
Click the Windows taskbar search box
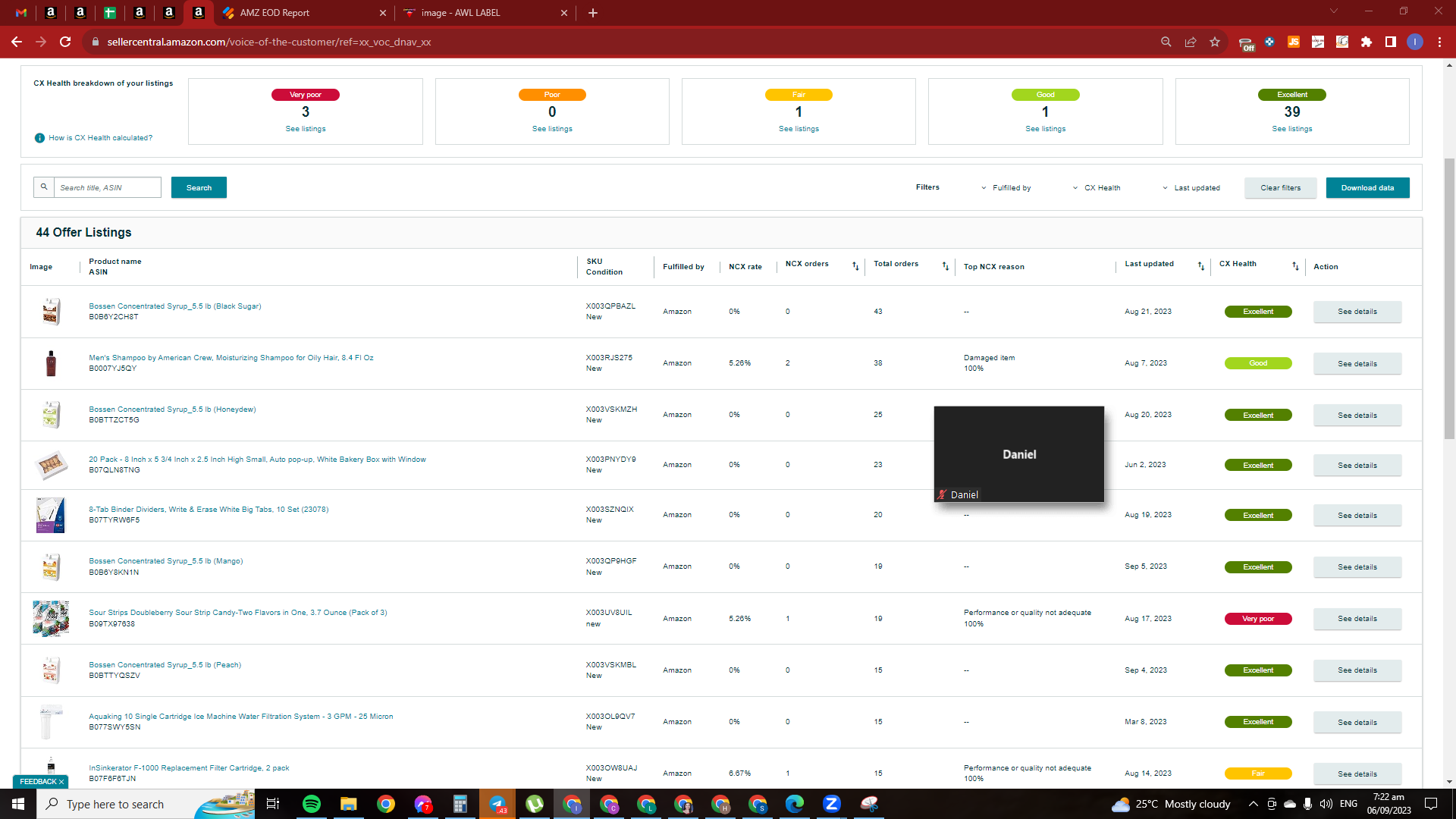coord(146,804)
